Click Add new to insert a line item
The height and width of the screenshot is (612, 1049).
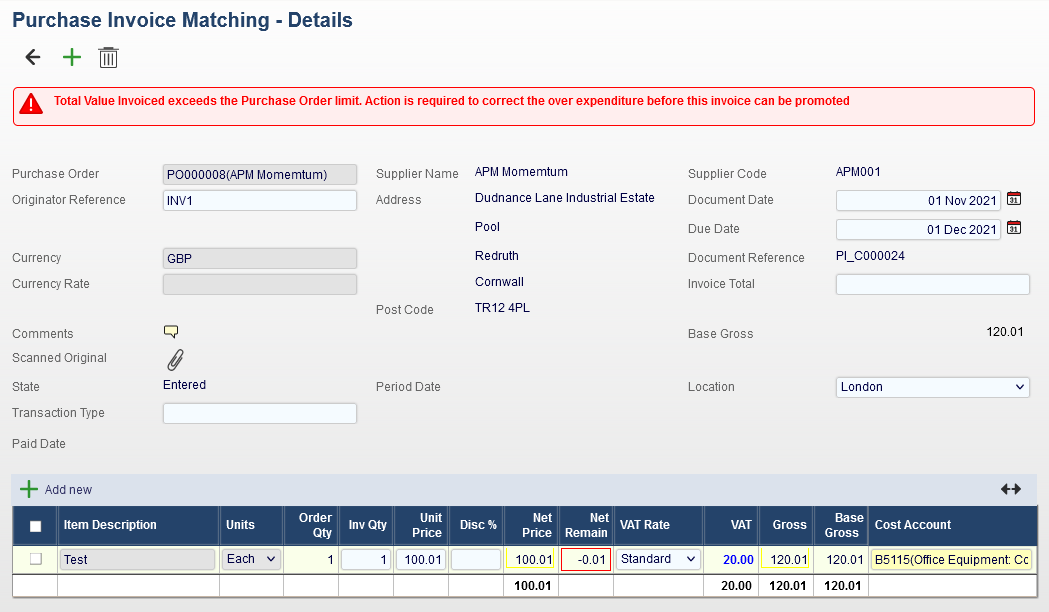(x=55, y=489)
